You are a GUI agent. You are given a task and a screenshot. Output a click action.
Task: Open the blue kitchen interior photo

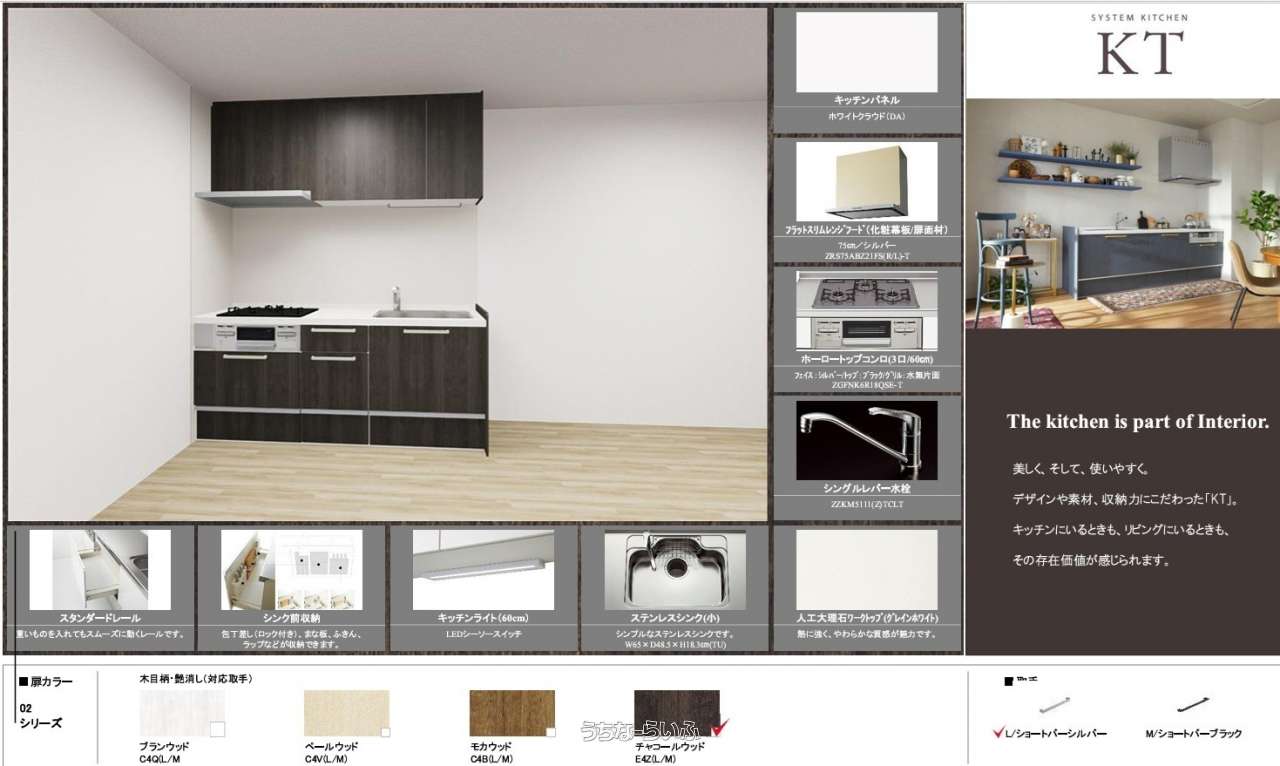tap(1122, 213)
